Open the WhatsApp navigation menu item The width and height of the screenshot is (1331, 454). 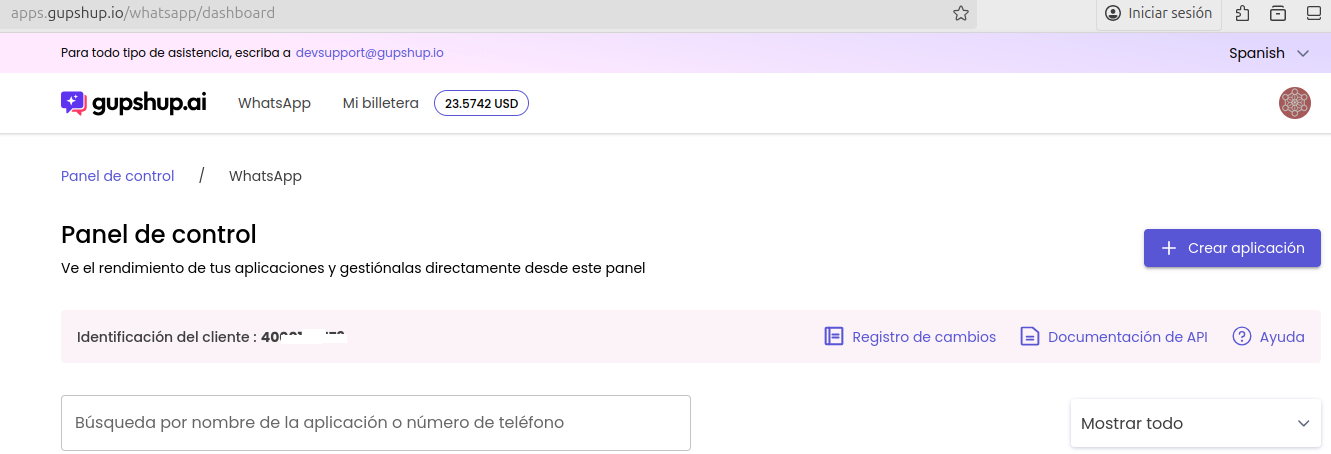pos(274,103)
